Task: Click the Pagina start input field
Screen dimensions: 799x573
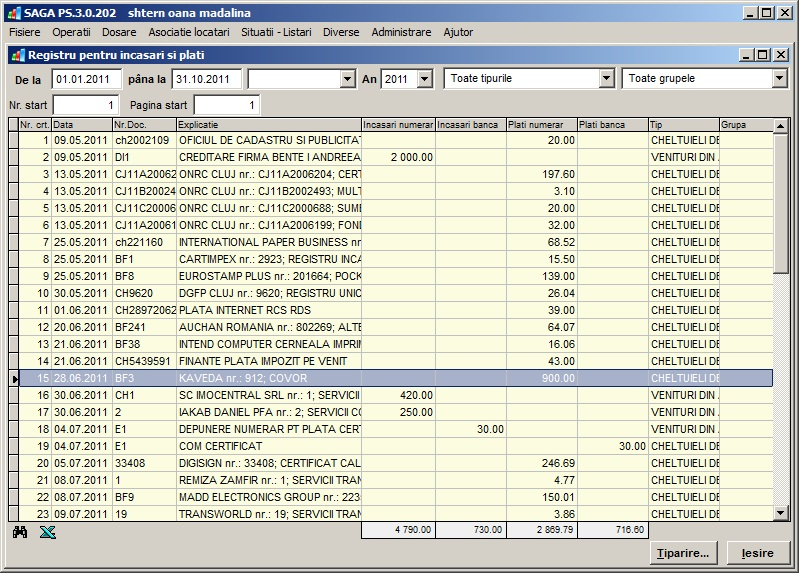Action: point(227,106)
